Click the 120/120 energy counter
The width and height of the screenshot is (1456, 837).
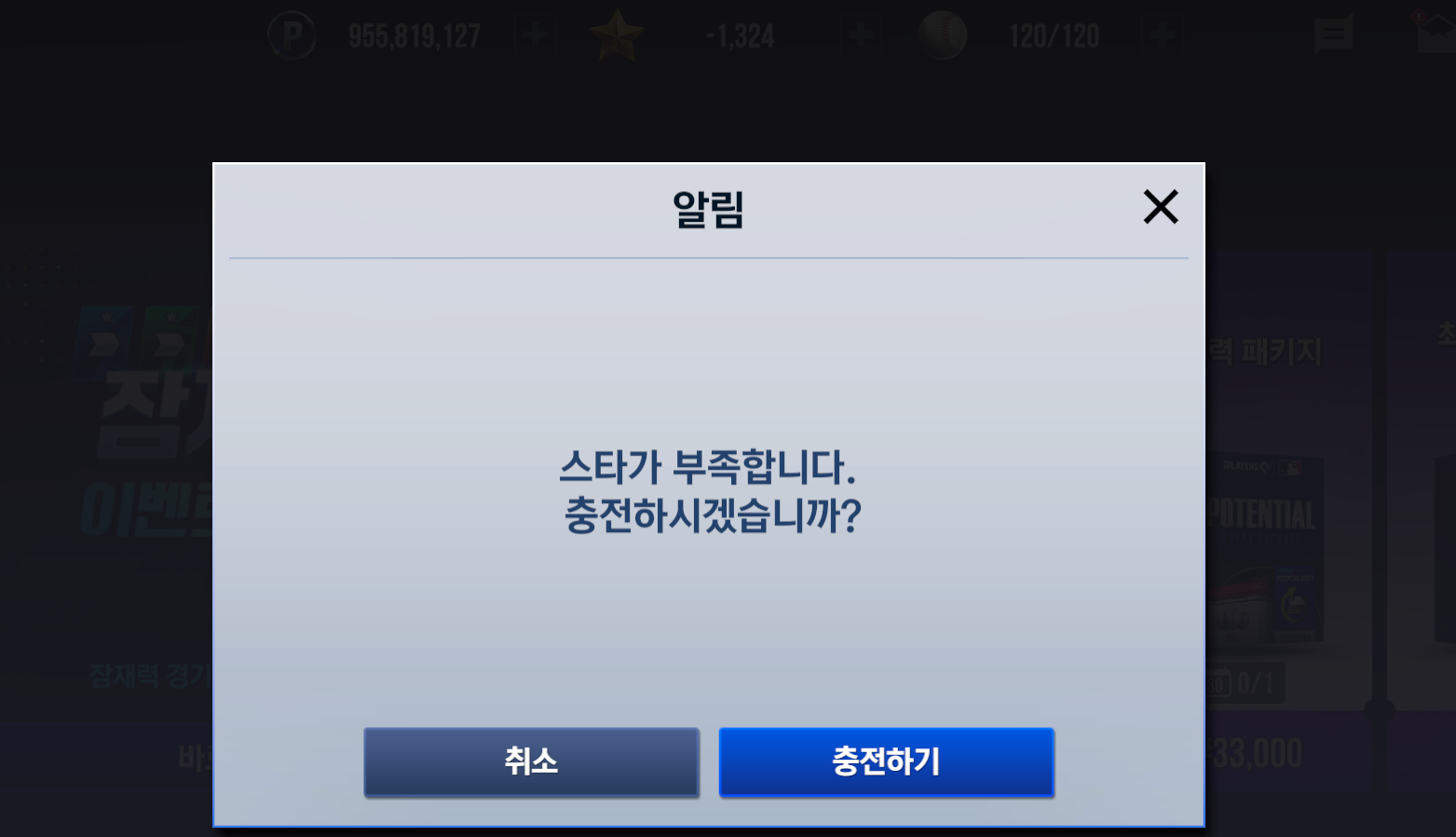pyautogui.click(x=1054, y=36)
